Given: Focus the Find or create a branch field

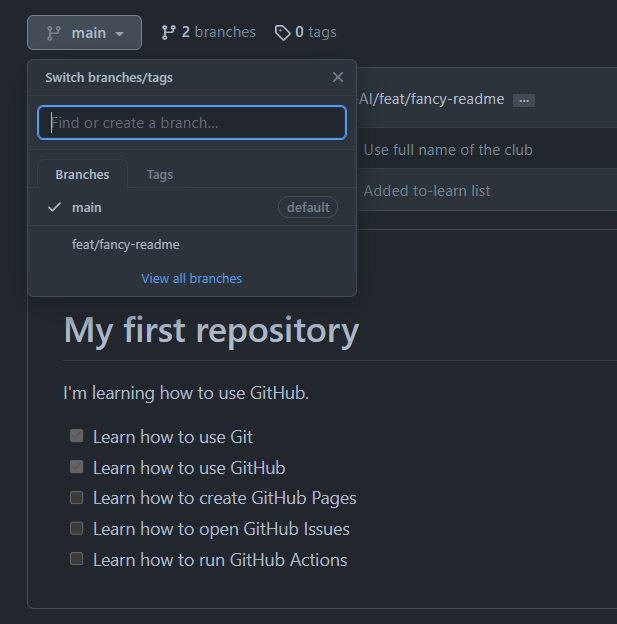Looking at the screenshot, I should coord(192,123).
